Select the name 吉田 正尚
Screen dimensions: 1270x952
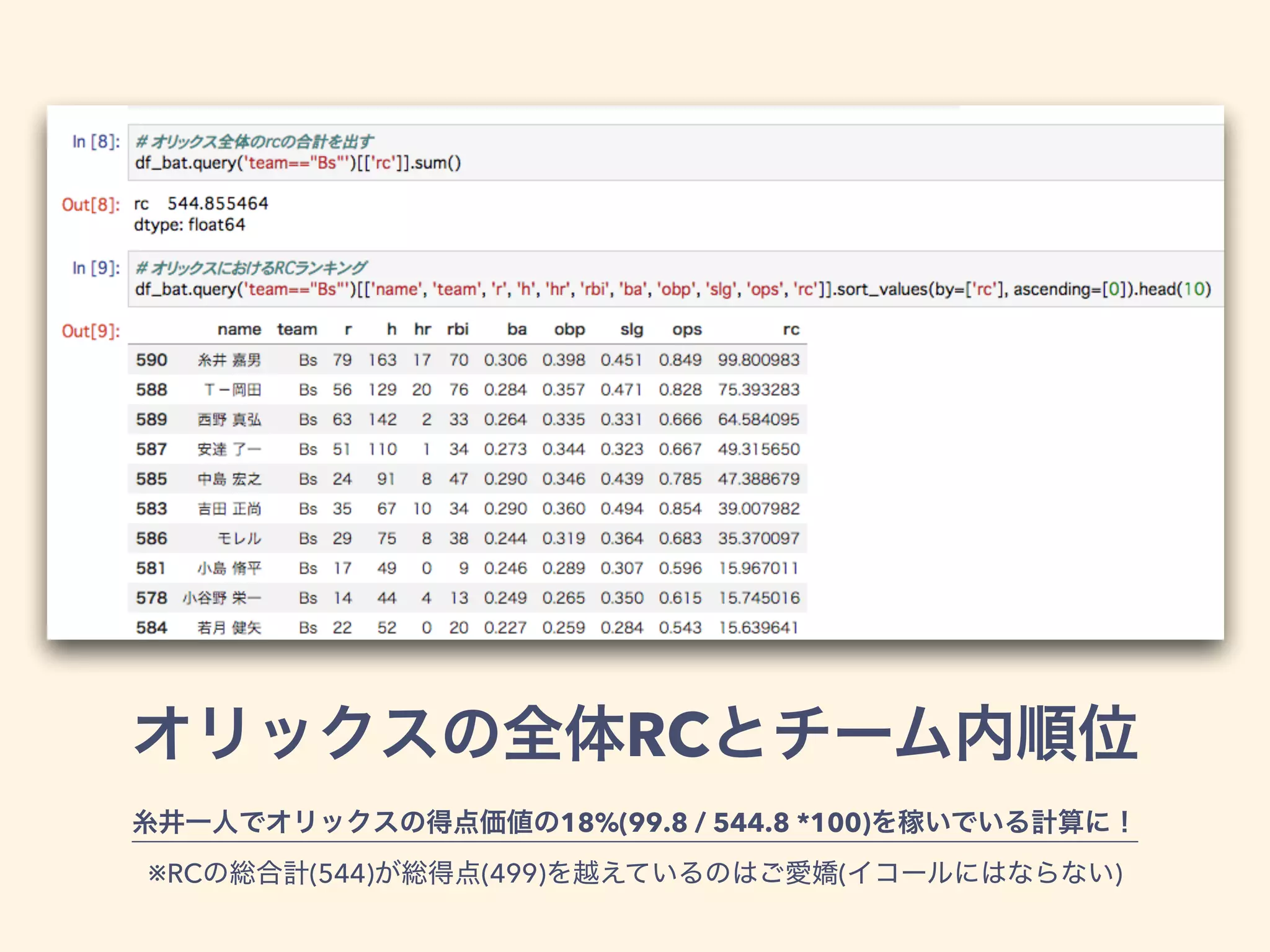click(x=229, y=508)
